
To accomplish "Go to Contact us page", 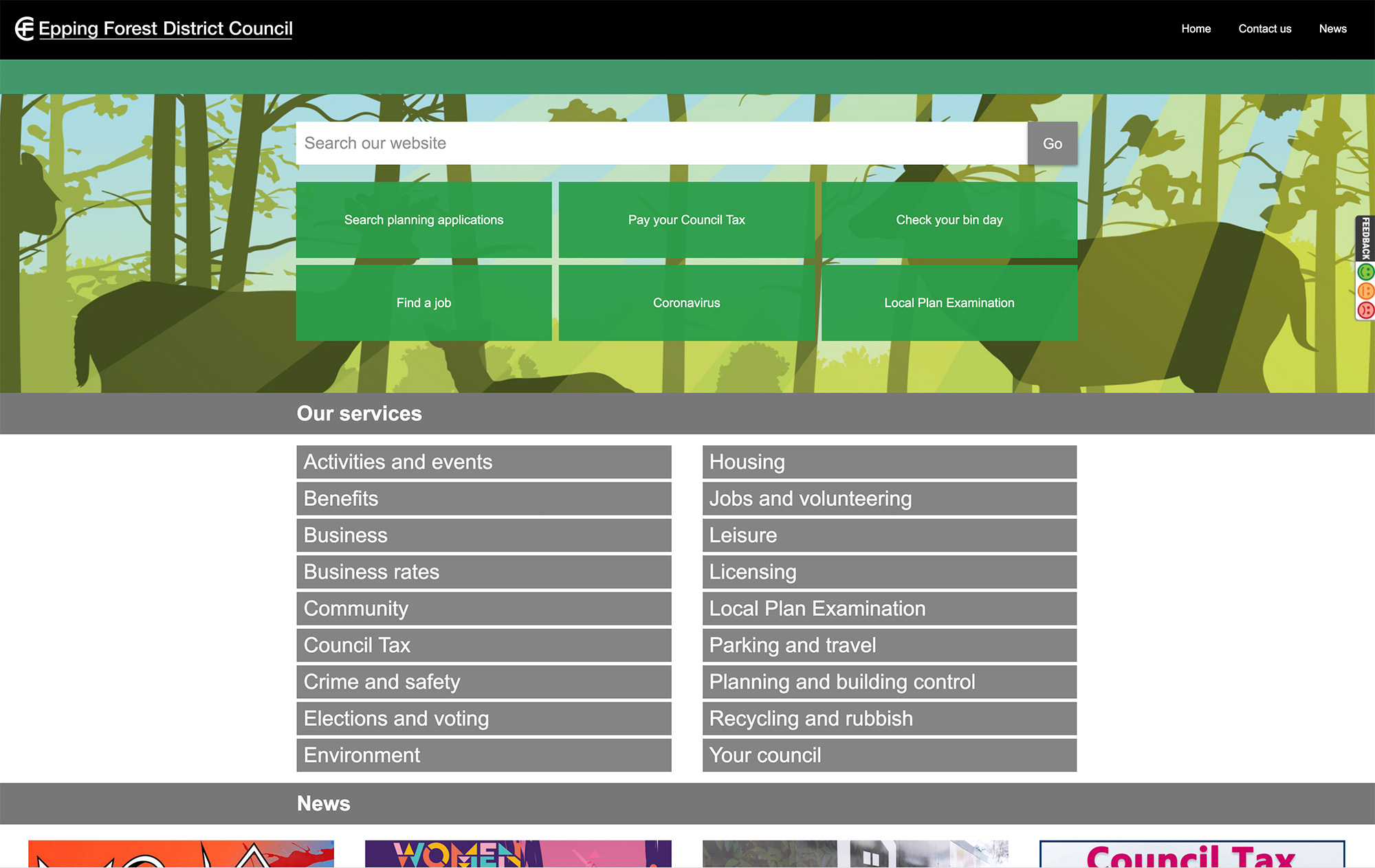I will (x=1264, y=29).
